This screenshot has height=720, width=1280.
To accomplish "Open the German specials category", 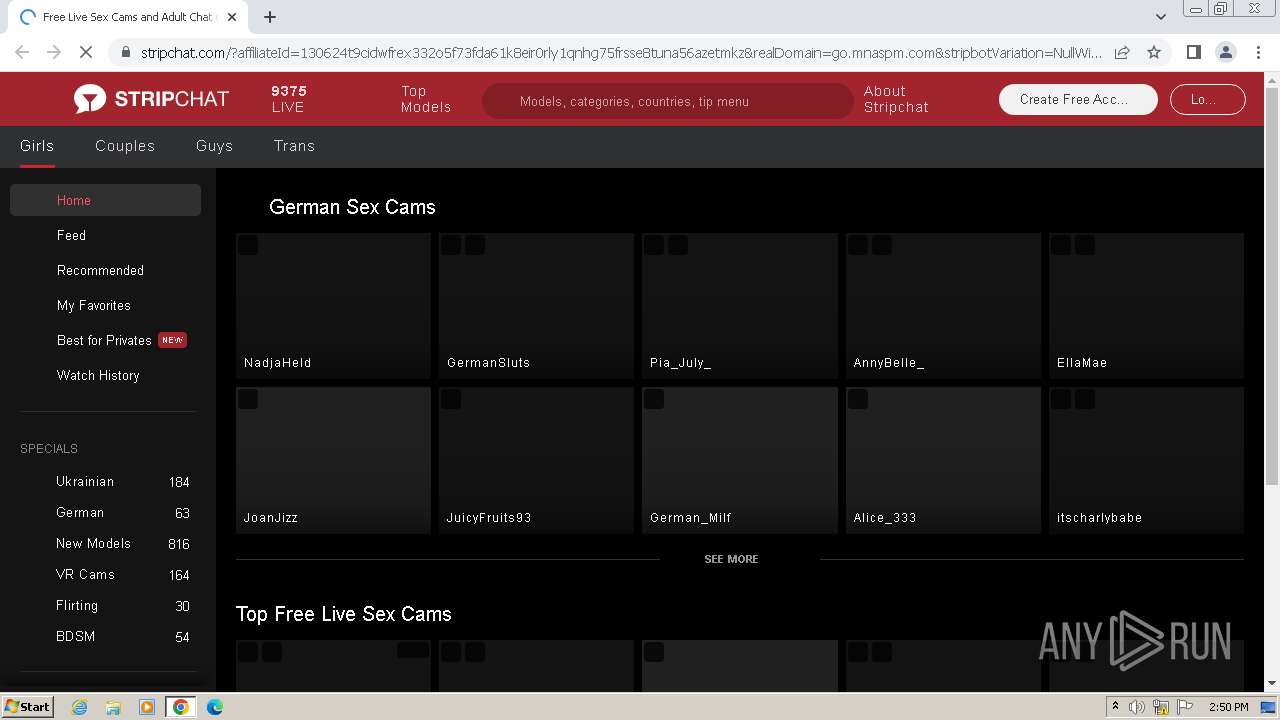I will point(105,513).
